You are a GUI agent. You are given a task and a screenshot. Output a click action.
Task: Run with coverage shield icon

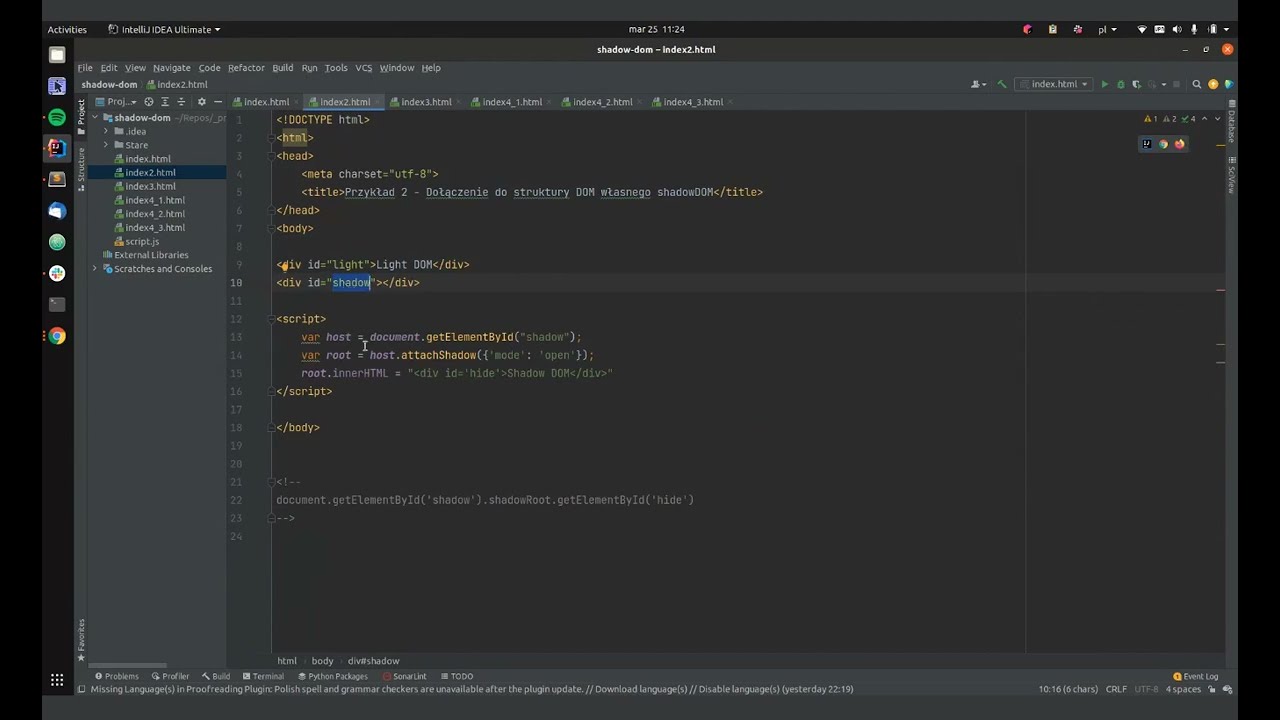pyautogui.click(x=1136, y=84)
